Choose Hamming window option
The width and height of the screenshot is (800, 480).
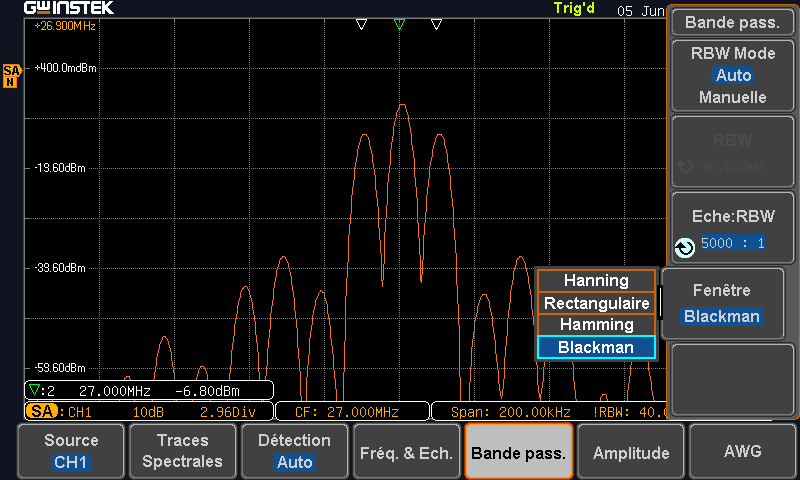point(596,324)
